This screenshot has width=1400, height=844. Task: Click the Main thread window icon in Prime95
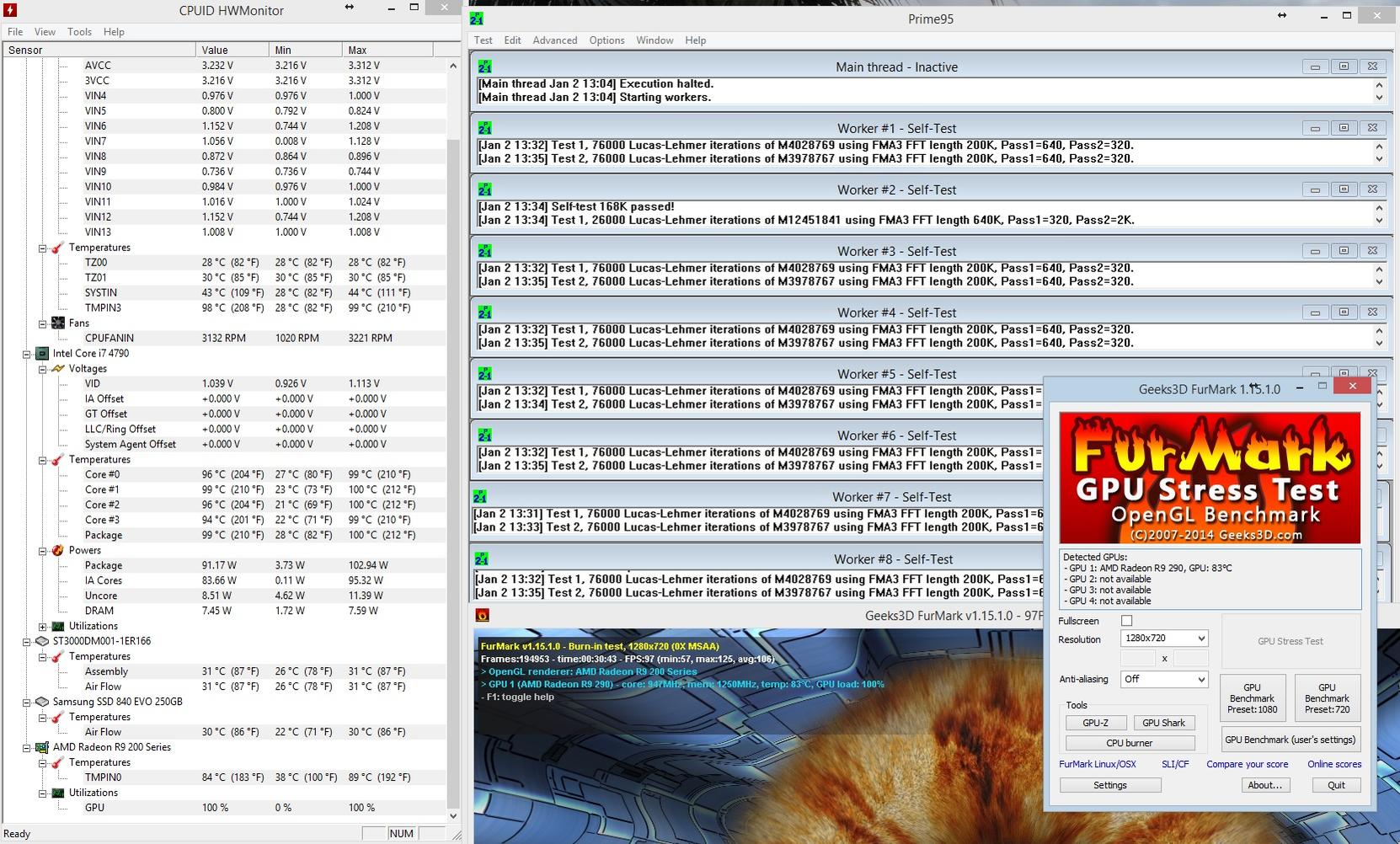point(484,67)
